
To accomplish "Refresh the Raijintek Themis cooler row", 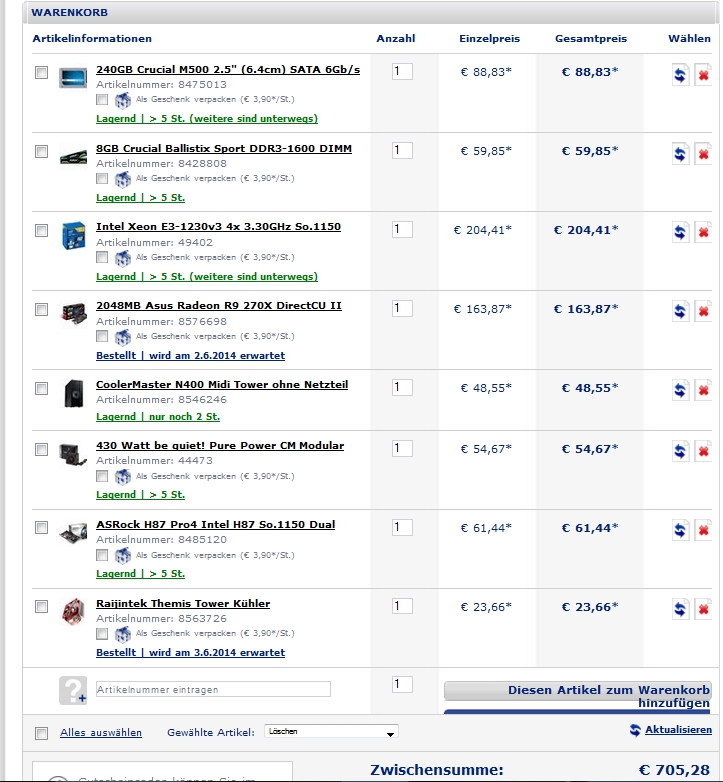I will pos(680,609).
